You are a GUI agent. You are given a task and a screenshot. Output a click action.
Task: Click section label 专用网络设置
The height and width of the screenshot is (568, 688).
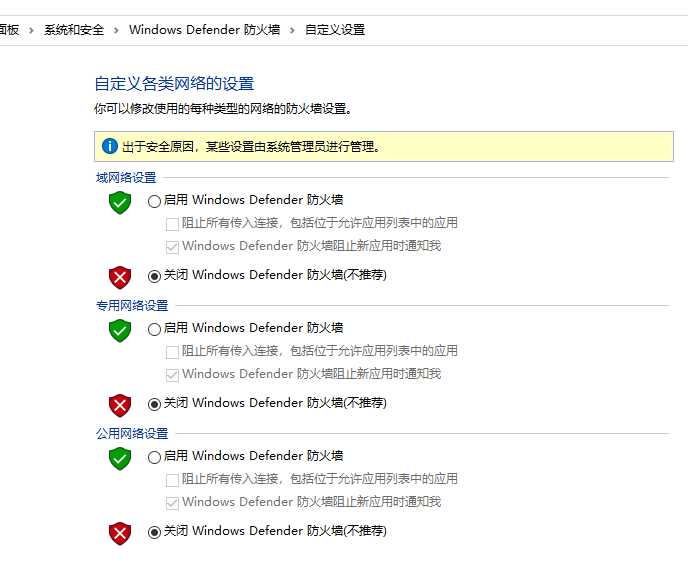click(x=132, y=306)
